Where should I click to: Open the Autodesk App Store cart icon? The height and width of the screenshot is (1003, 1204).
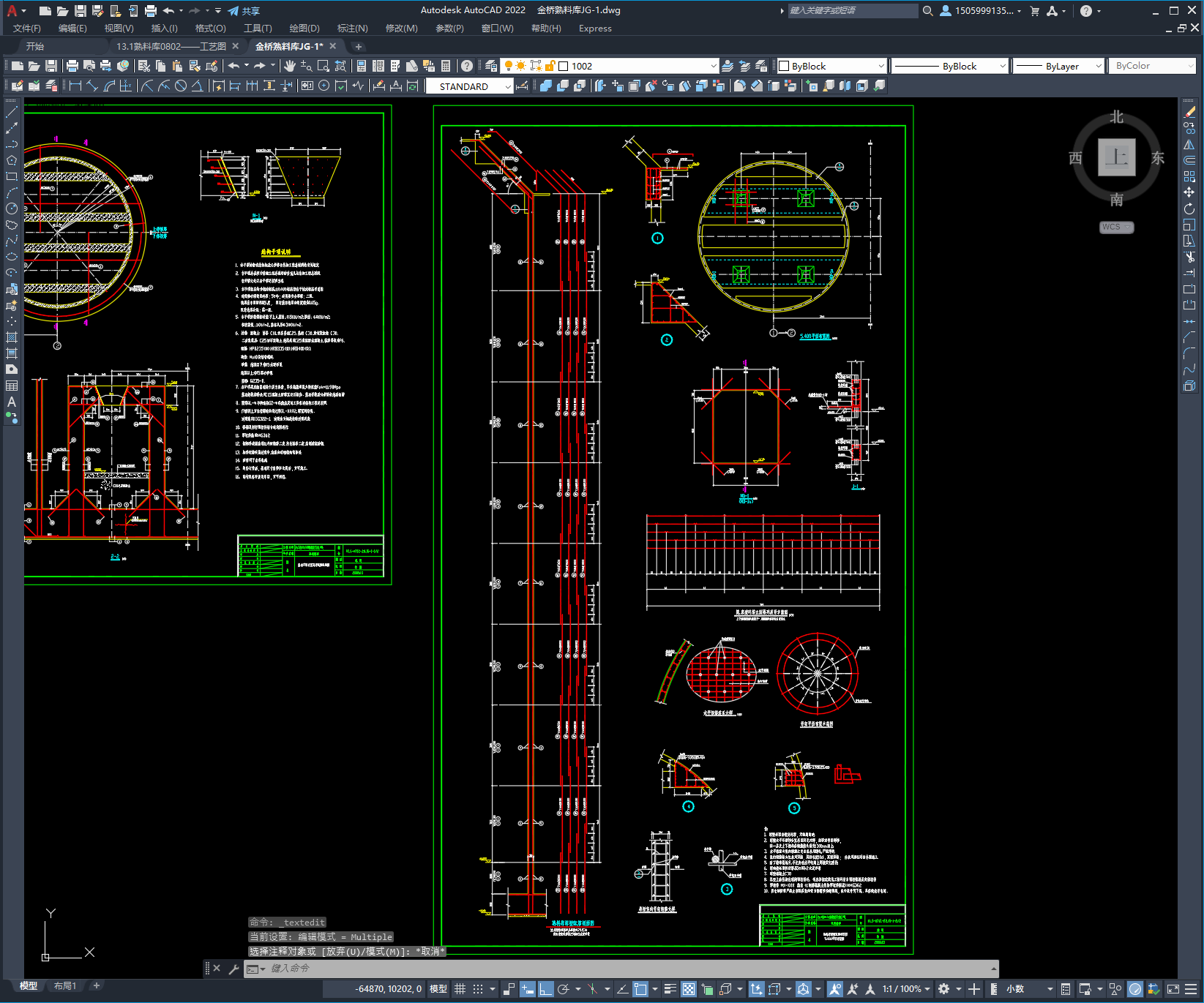[x=1034, y=10]
